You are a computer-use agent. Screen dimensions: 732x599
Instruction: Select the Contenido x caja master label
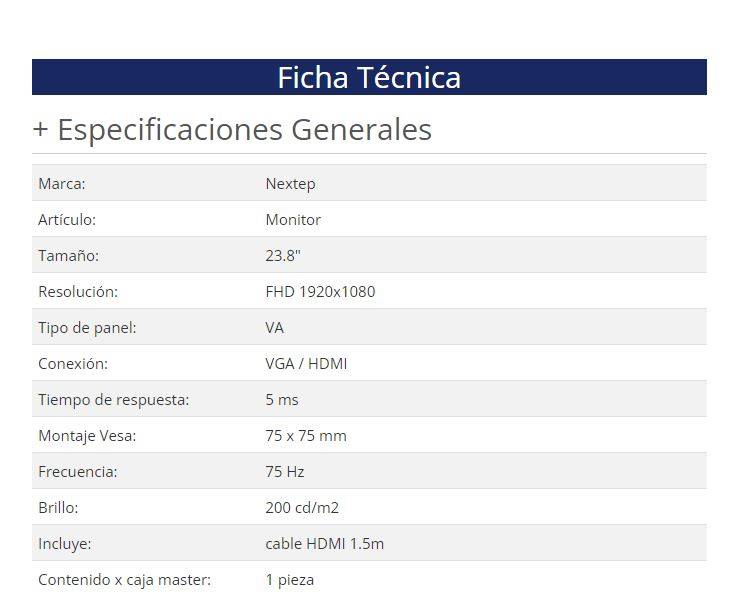[124, 580]
